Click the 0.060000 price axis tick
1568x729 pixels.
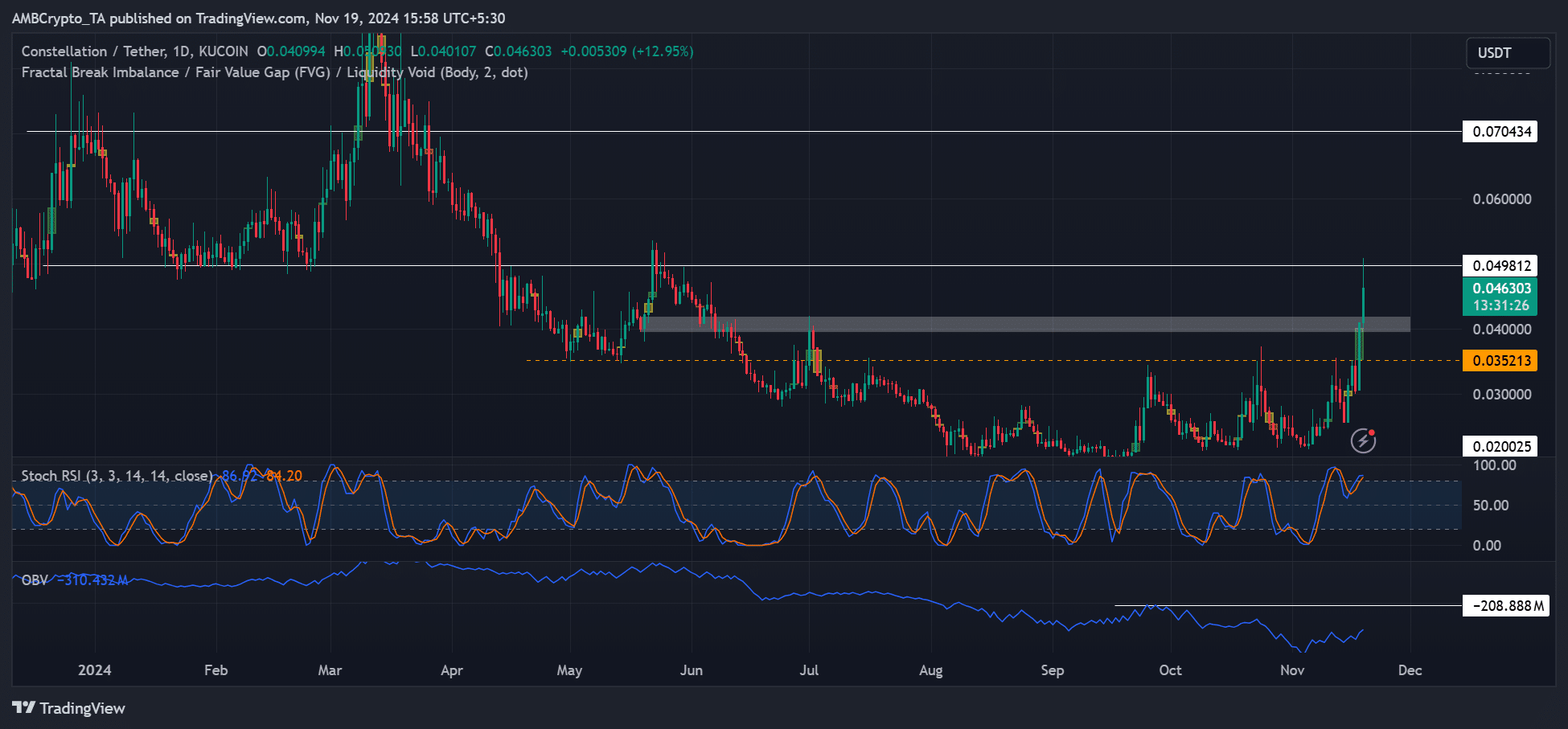pos(1502,199)
